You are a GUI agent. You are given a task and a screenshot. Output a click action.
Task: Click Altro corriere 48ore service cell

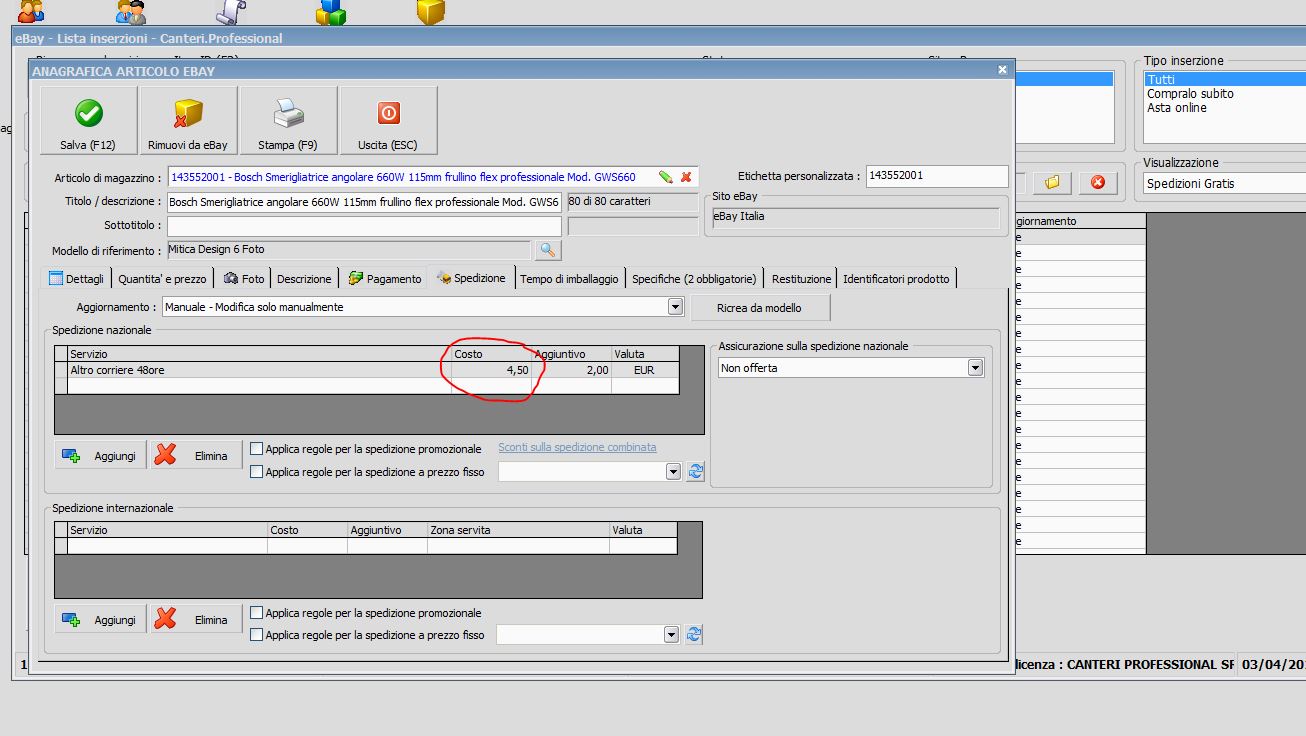[259, 370]
